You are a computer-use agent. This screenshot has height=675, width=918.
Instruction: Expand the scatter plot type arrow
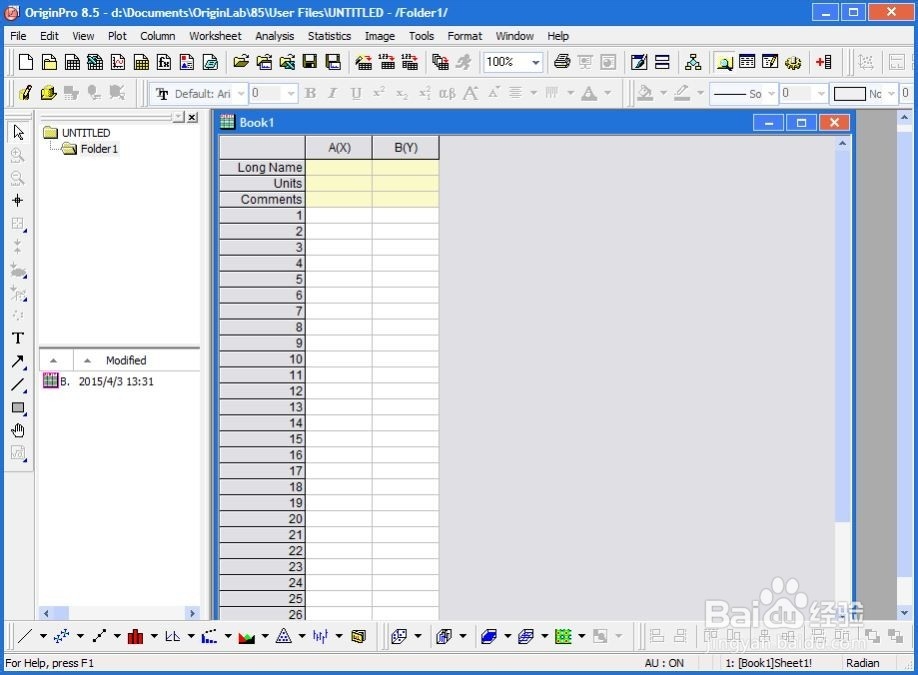coord(80,636)
